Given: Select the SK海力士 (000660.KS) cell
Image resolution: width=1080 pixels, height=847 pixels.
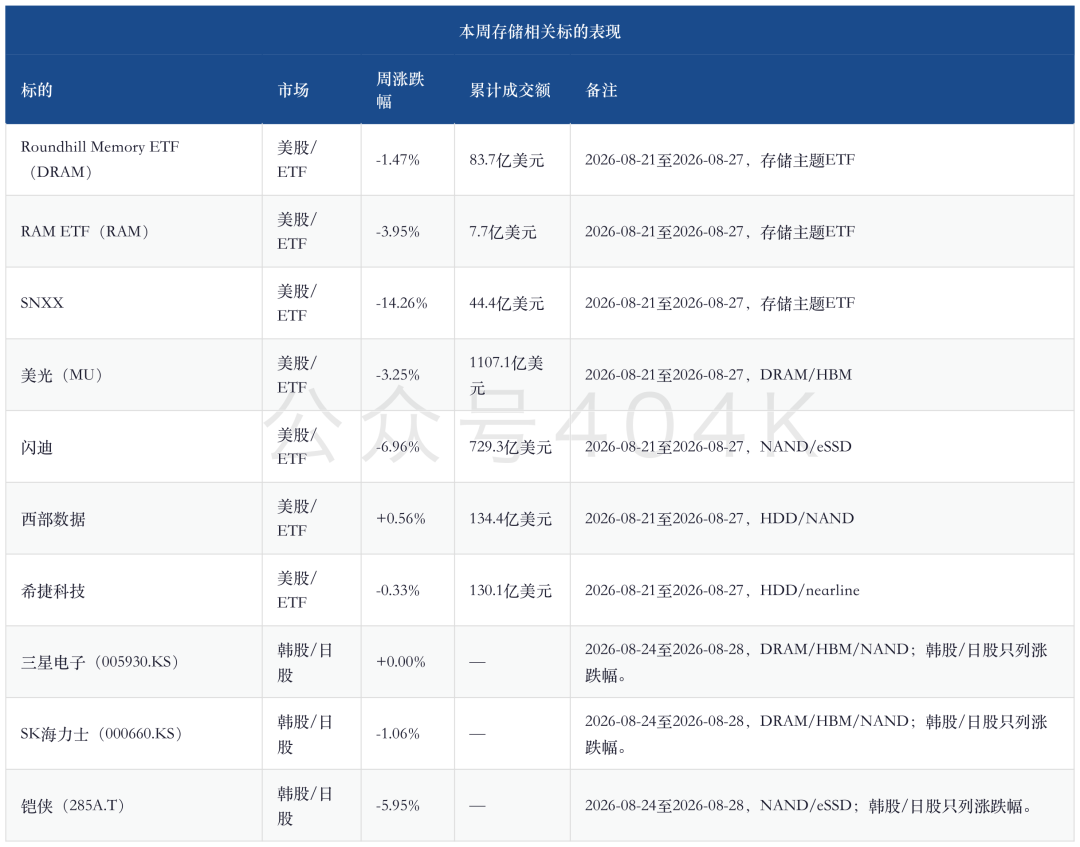Looking at the screenshot, I should tap(134, 734).
